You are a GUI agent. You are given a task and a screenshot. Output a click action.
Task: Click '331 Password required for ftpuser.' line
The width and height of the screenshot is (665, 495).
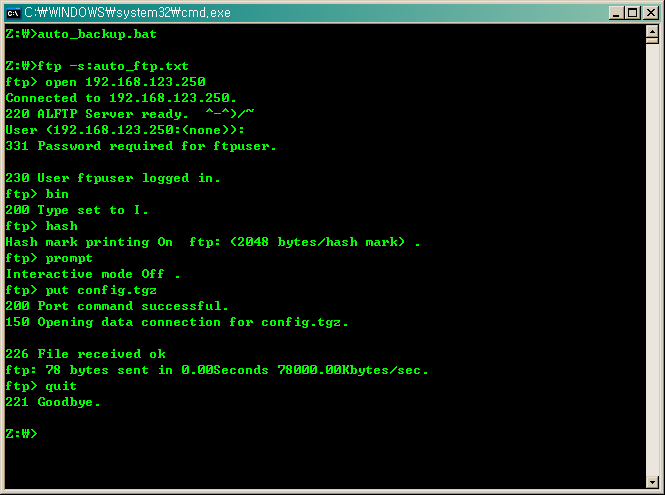(141, 146)
